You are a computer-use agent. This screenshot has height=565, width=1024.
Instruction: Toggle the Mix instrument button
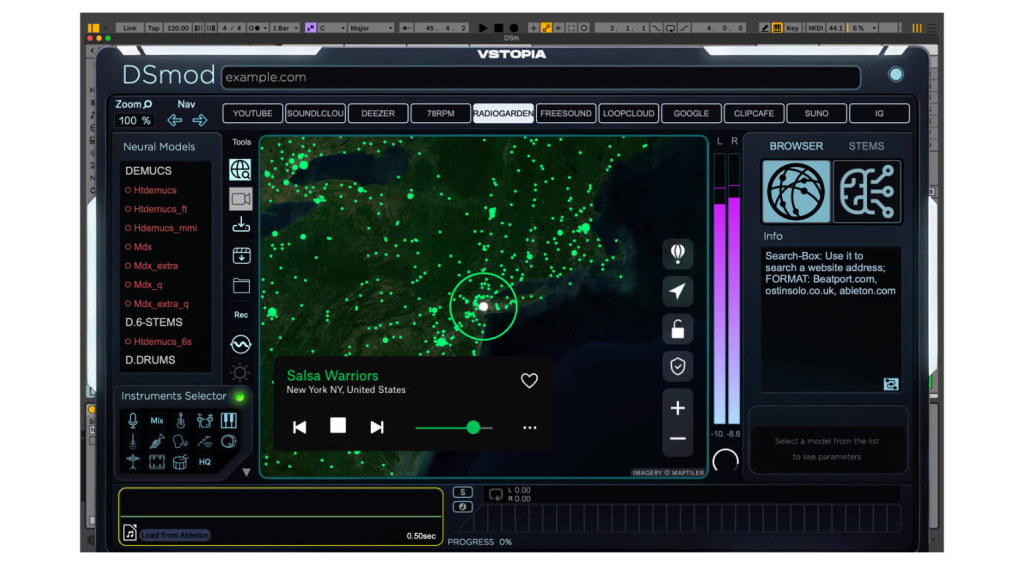click(157, 421)
